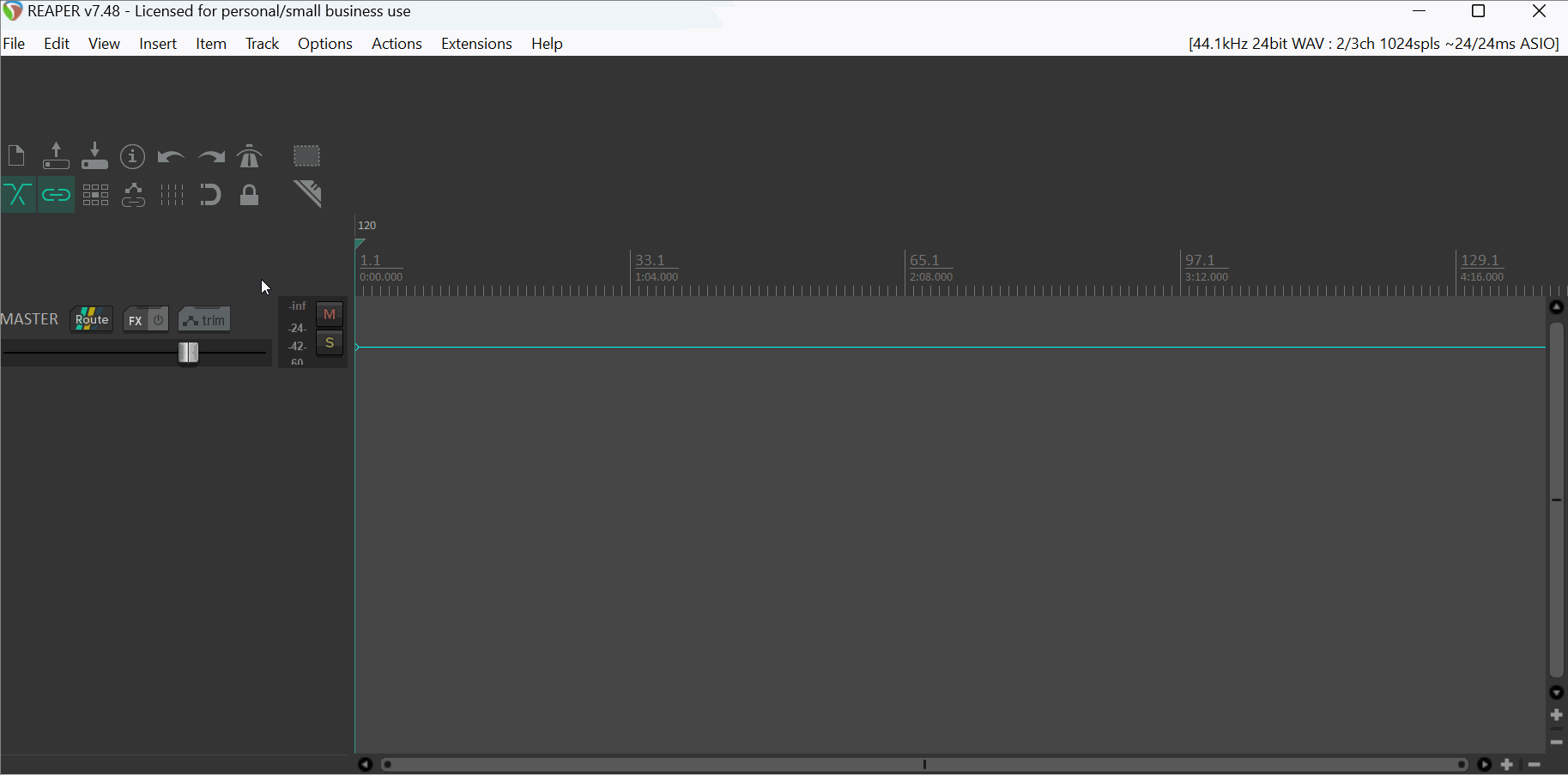Toggle ripple editing grid icon
1568x775 pixels.
coord(95,195)
